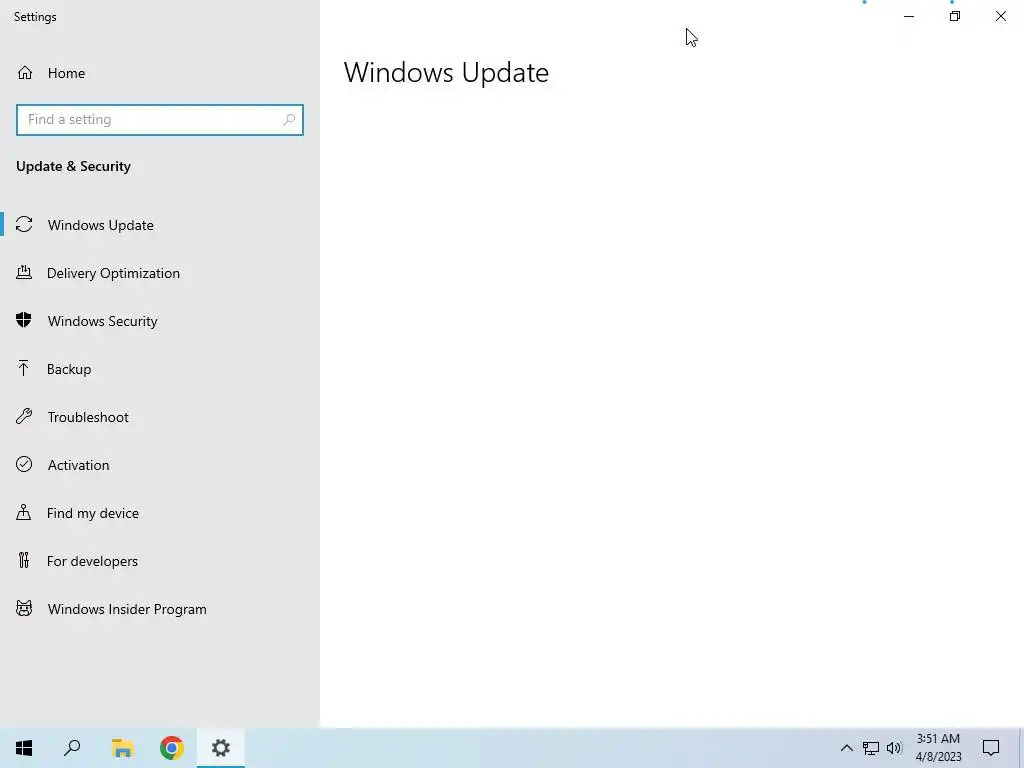This screenshot has width=1024, height=768.
Task: Click the Settings gear taskbar icon
Action: point(221,748)
